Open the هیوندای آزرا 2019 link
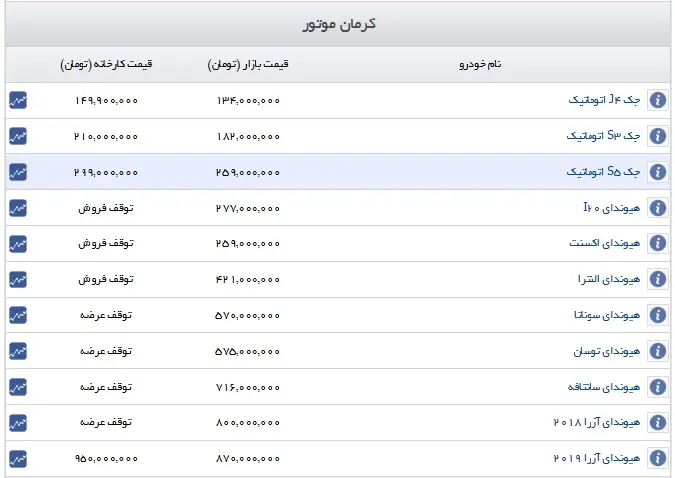This screenshot has height=478, width=675. point(597,458)
